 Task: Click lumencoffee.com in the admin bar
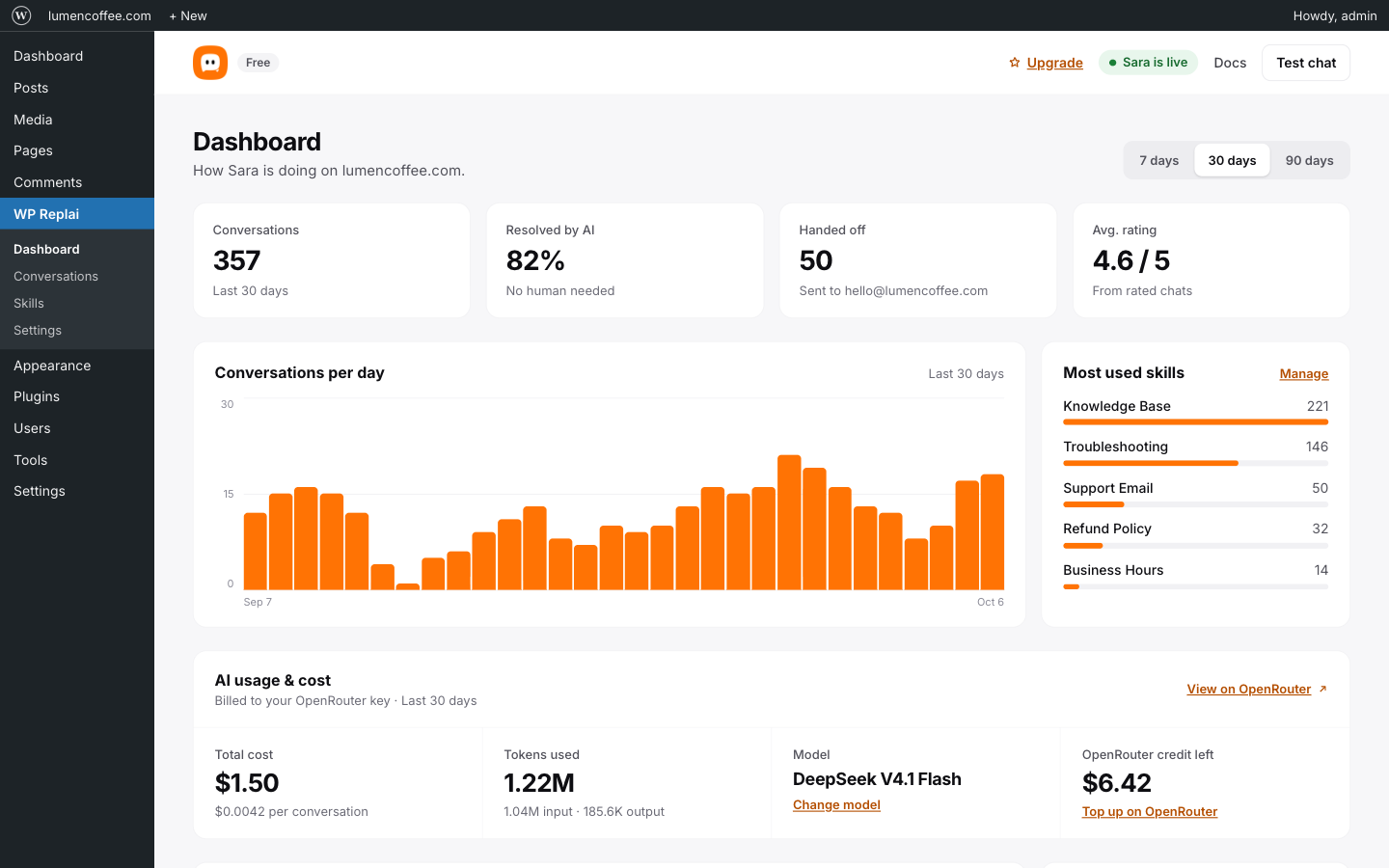coord(99,15)
